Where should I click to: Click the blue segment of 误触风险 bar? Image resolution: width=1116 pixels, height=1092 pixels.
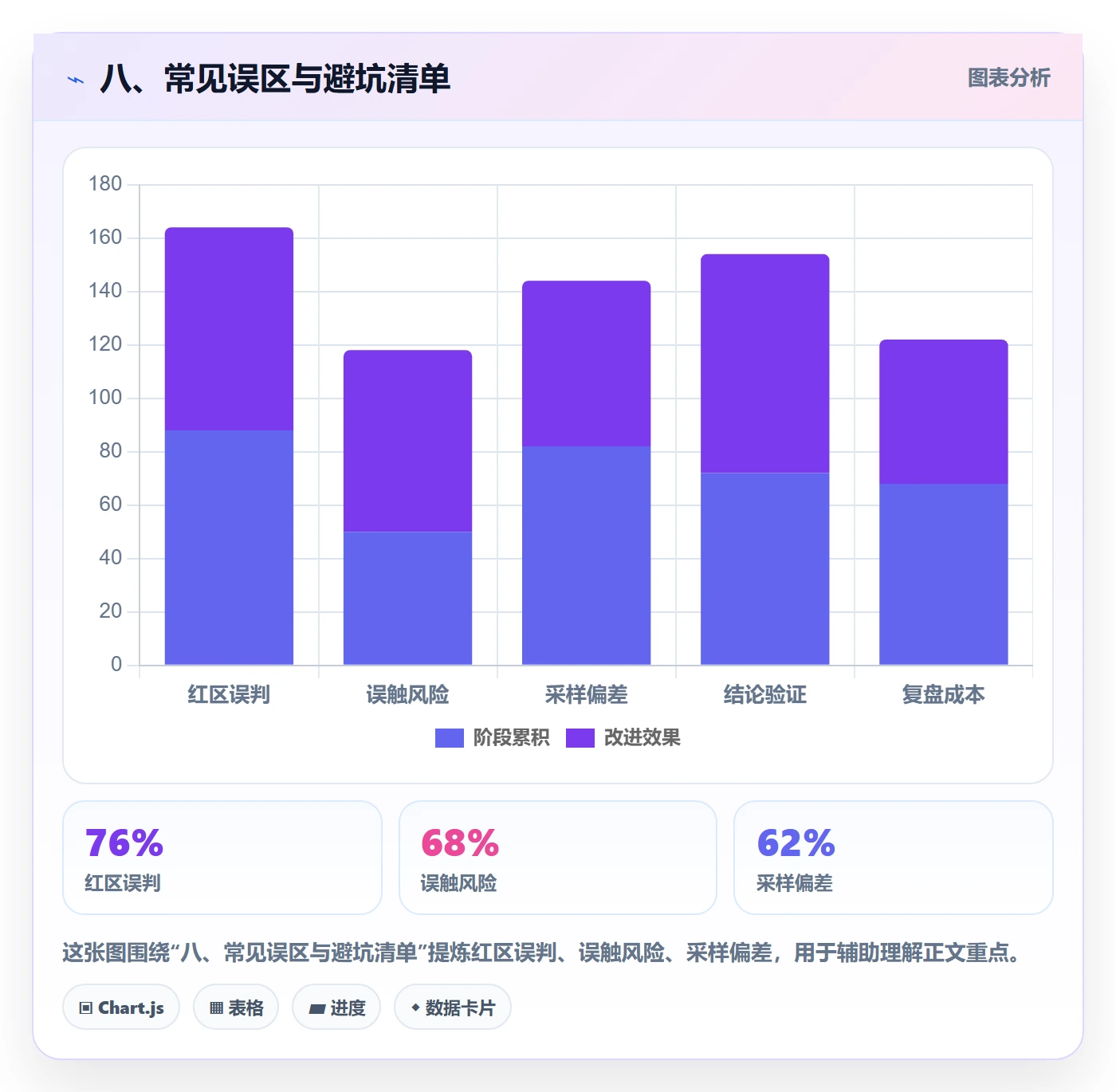407,598
